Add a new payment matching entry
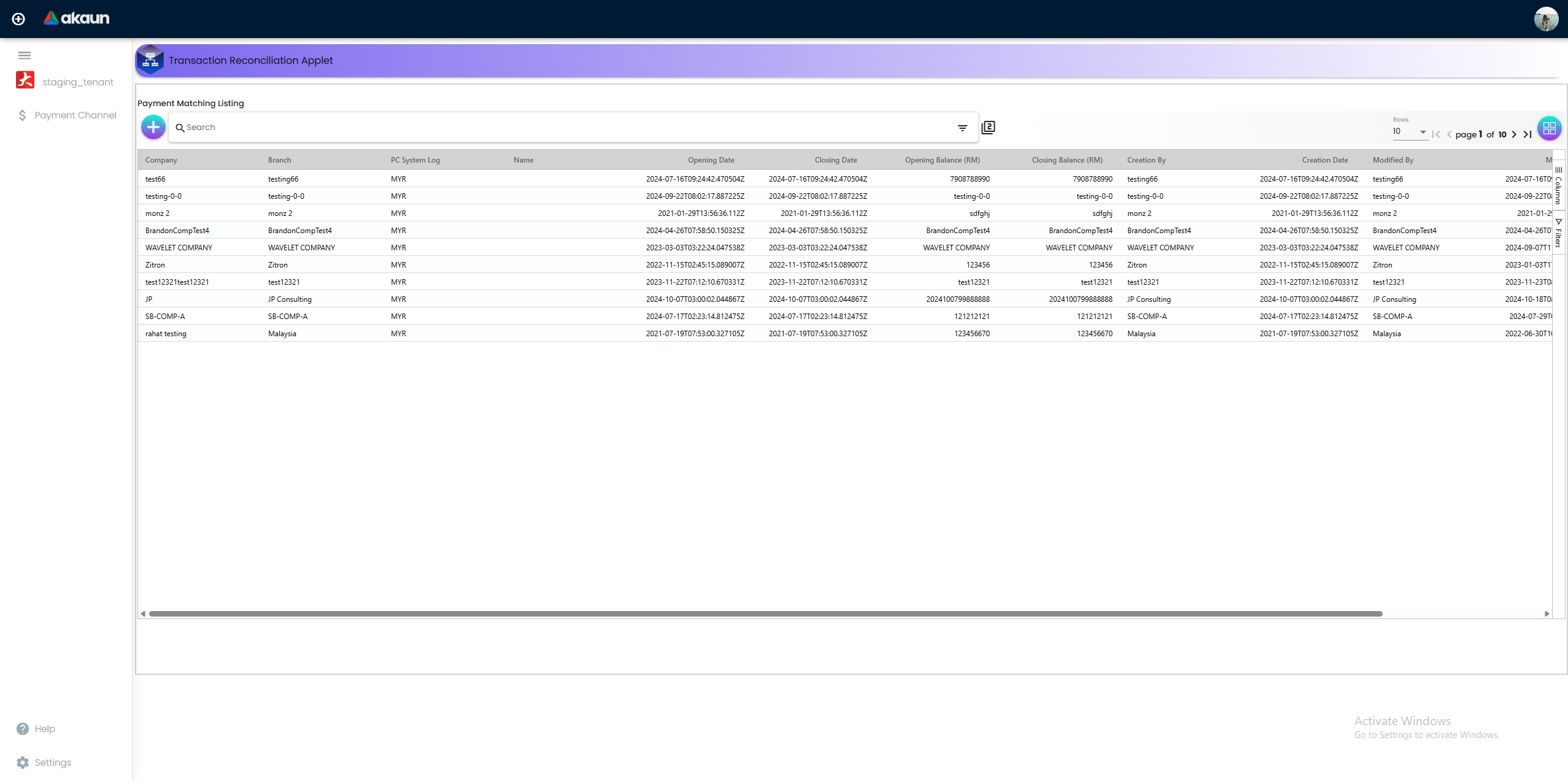Screen dimensions: 1568x781 click(153, 127)
